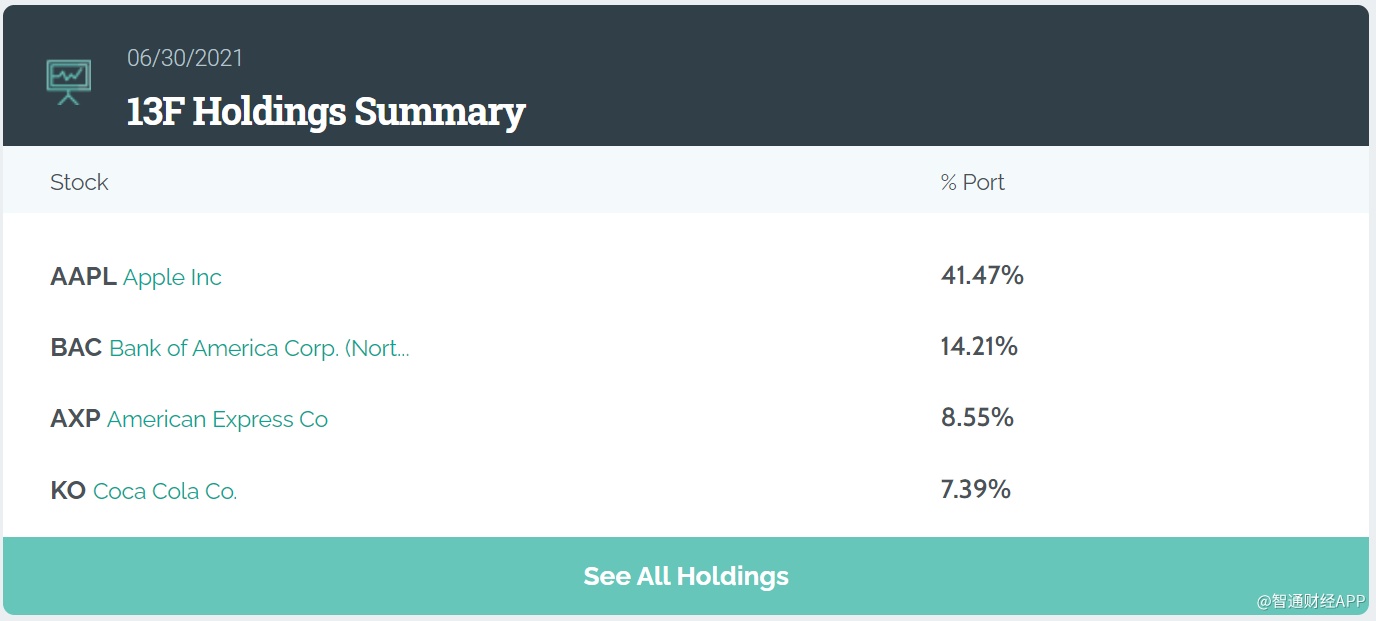This screenshot has height=621, width=1376.
Task: Click Bank of America's 14.21% value
Action: (979, 346)
